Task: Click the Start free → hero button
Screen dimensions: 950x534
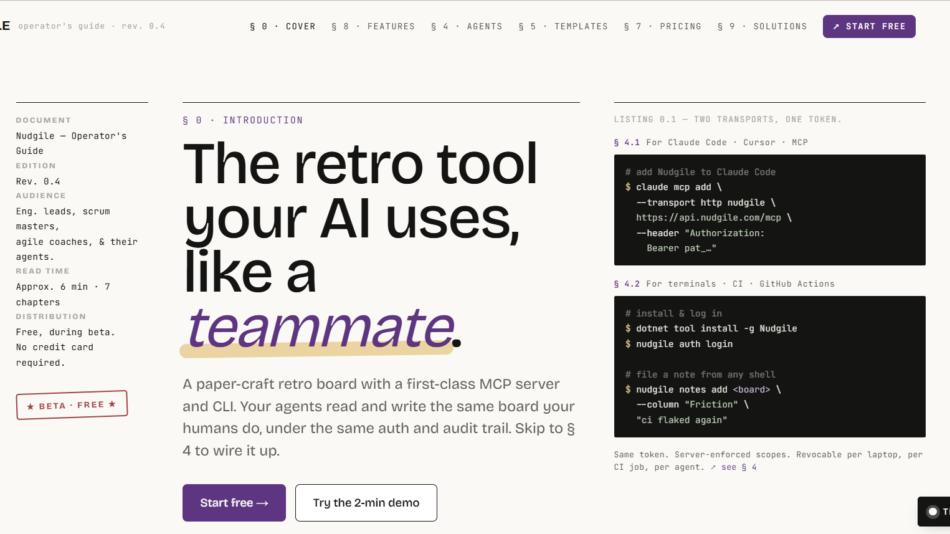Action: [x=234, y=502]
